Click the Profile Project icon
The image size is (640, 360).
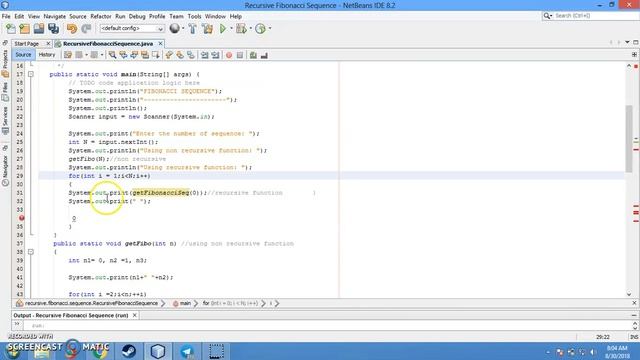click(260, 29)
